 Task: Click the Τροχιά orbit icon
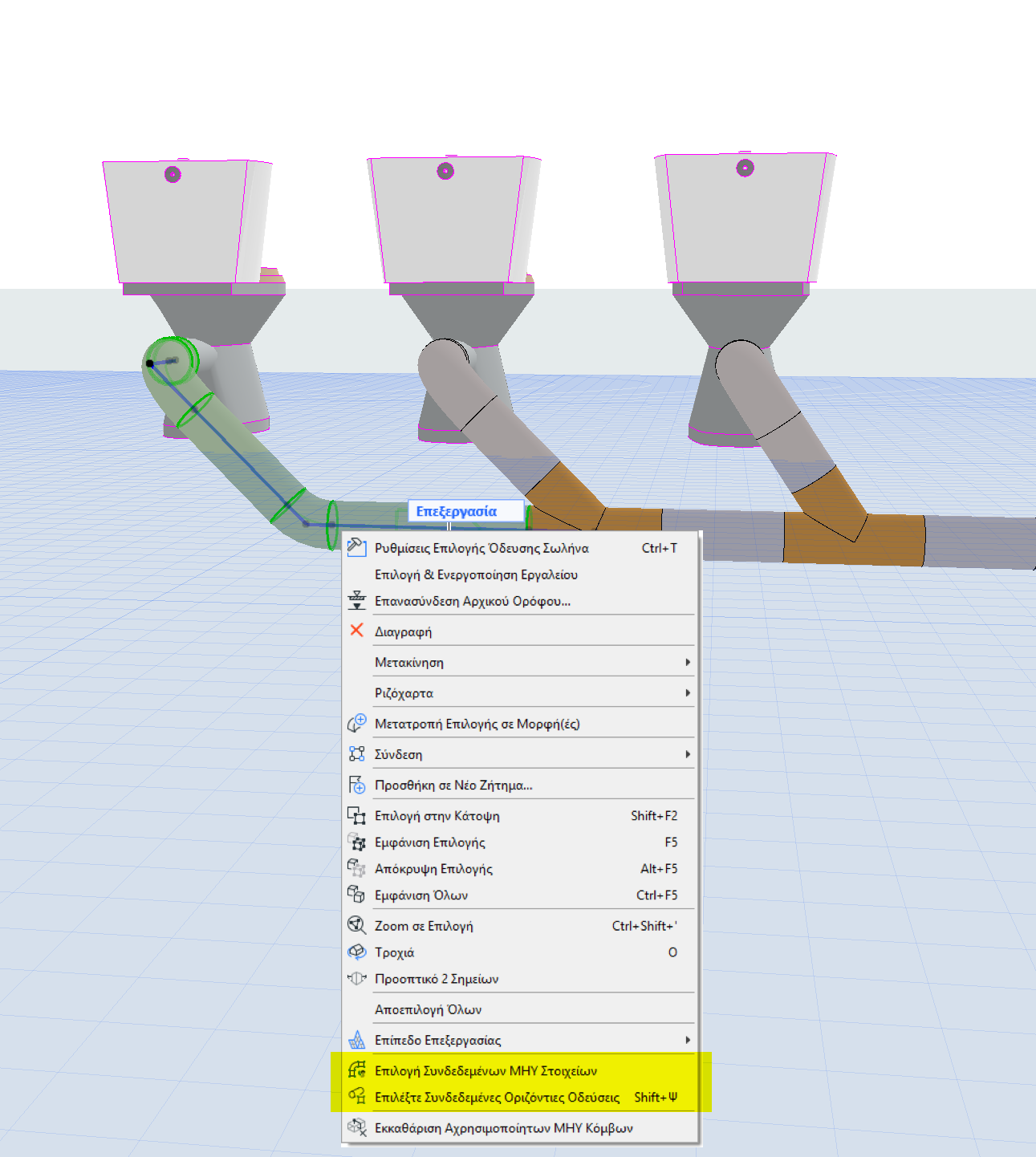pyautogui.click(x=356, y=952)
